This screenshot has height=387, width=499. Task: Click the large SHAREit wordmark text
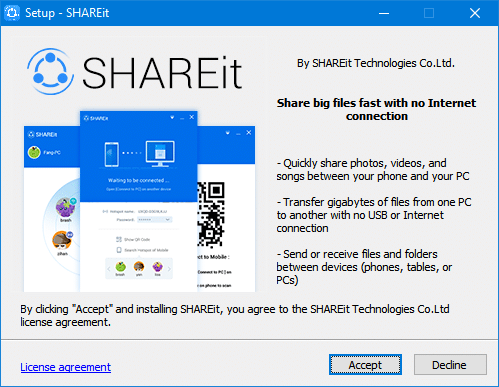click(x=162, y=73)
